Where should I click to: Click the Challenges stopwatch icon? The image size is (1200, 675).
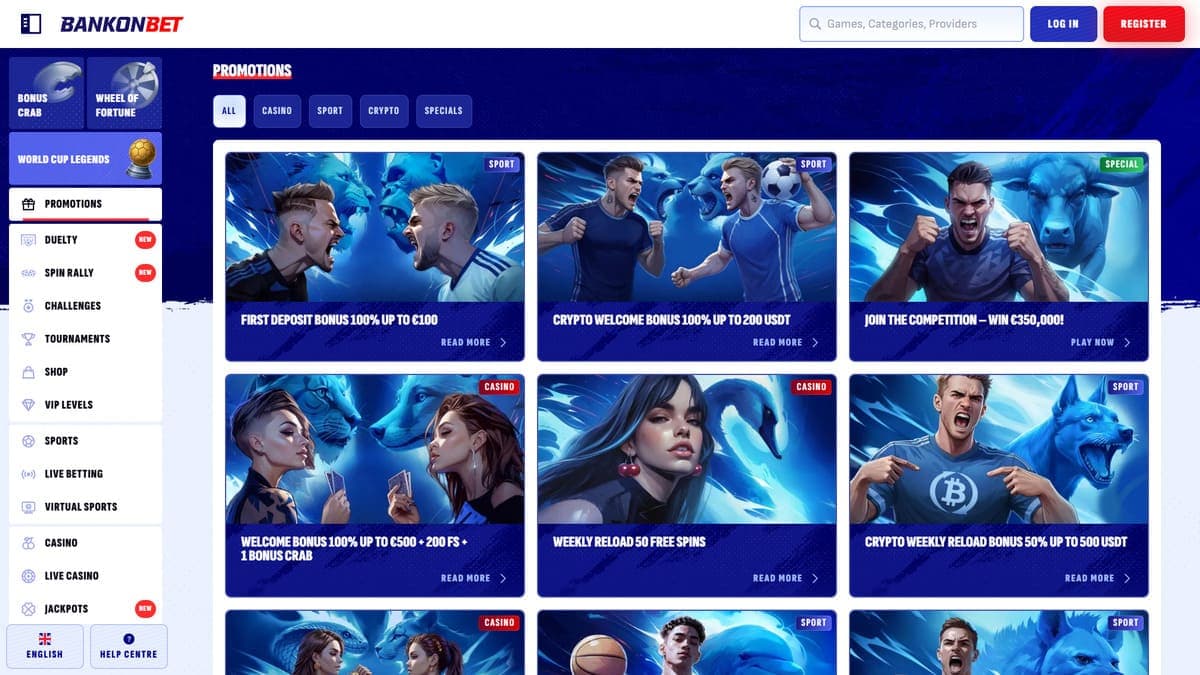pos(28,306)
